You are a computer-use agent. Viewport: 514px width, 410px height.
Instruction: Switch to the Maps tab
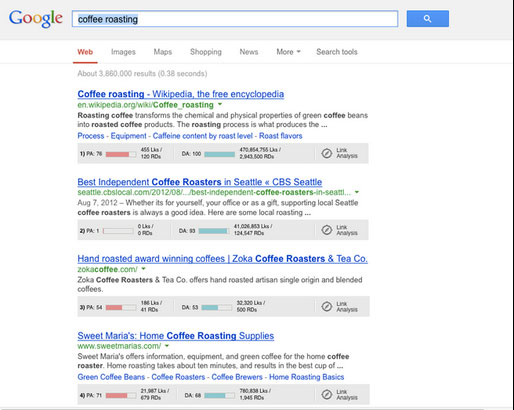[x=163, y=52]
